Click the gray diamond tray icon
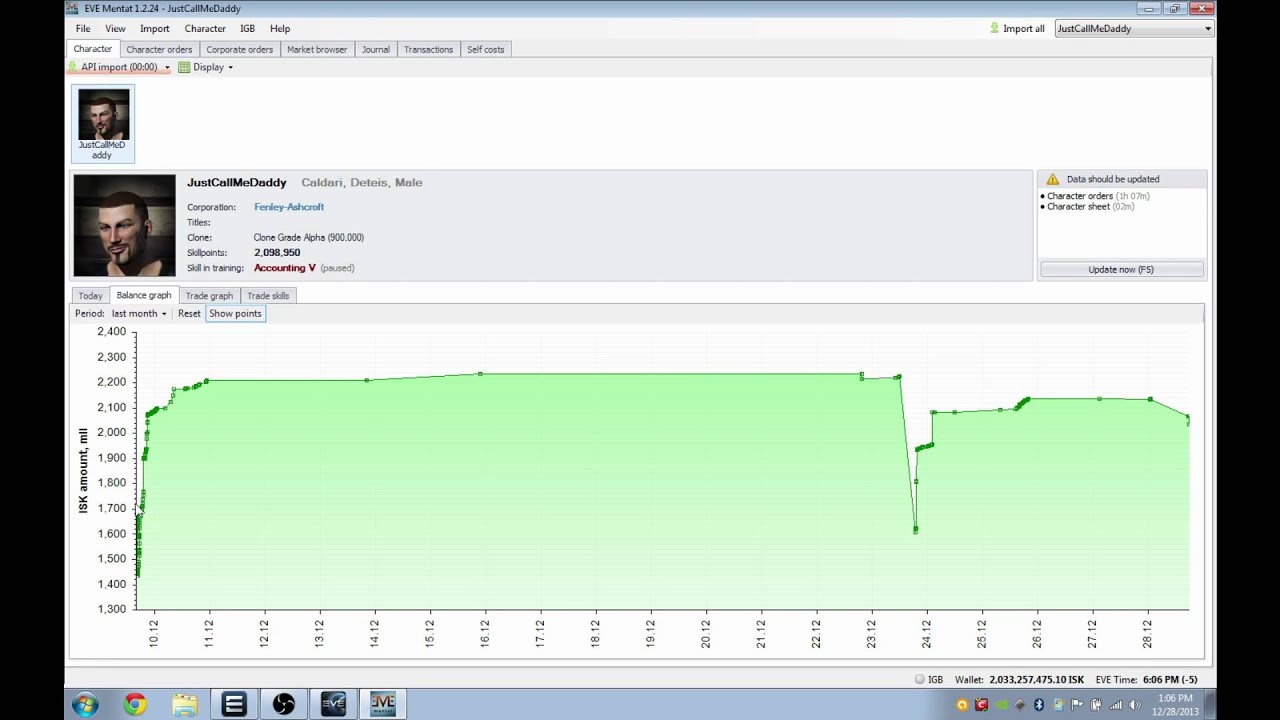Screen dimensions: 1280x720 click(1019, 705)
